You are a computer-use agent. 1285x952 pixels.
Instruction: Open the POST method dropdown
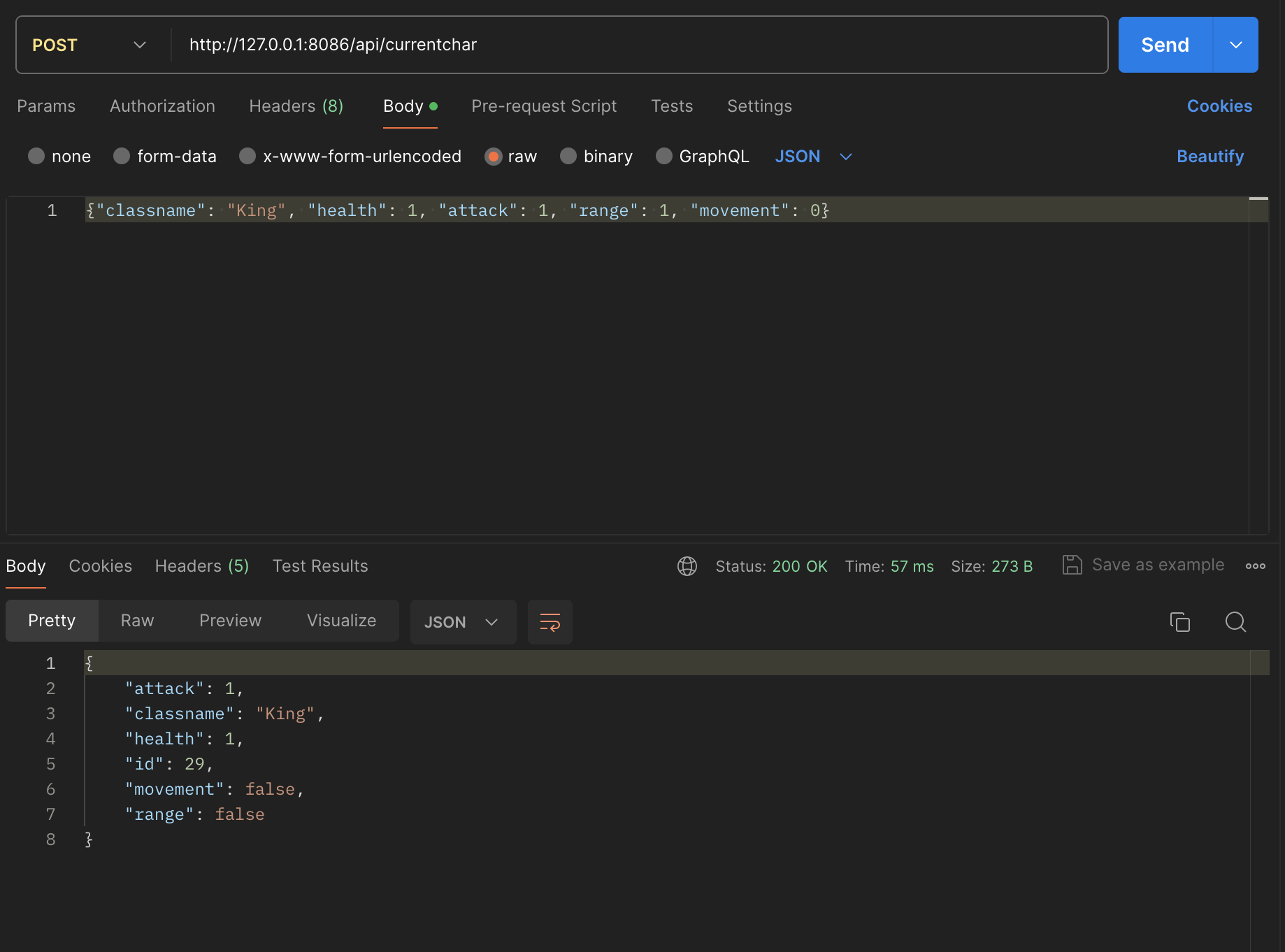(x=89, y=45)
